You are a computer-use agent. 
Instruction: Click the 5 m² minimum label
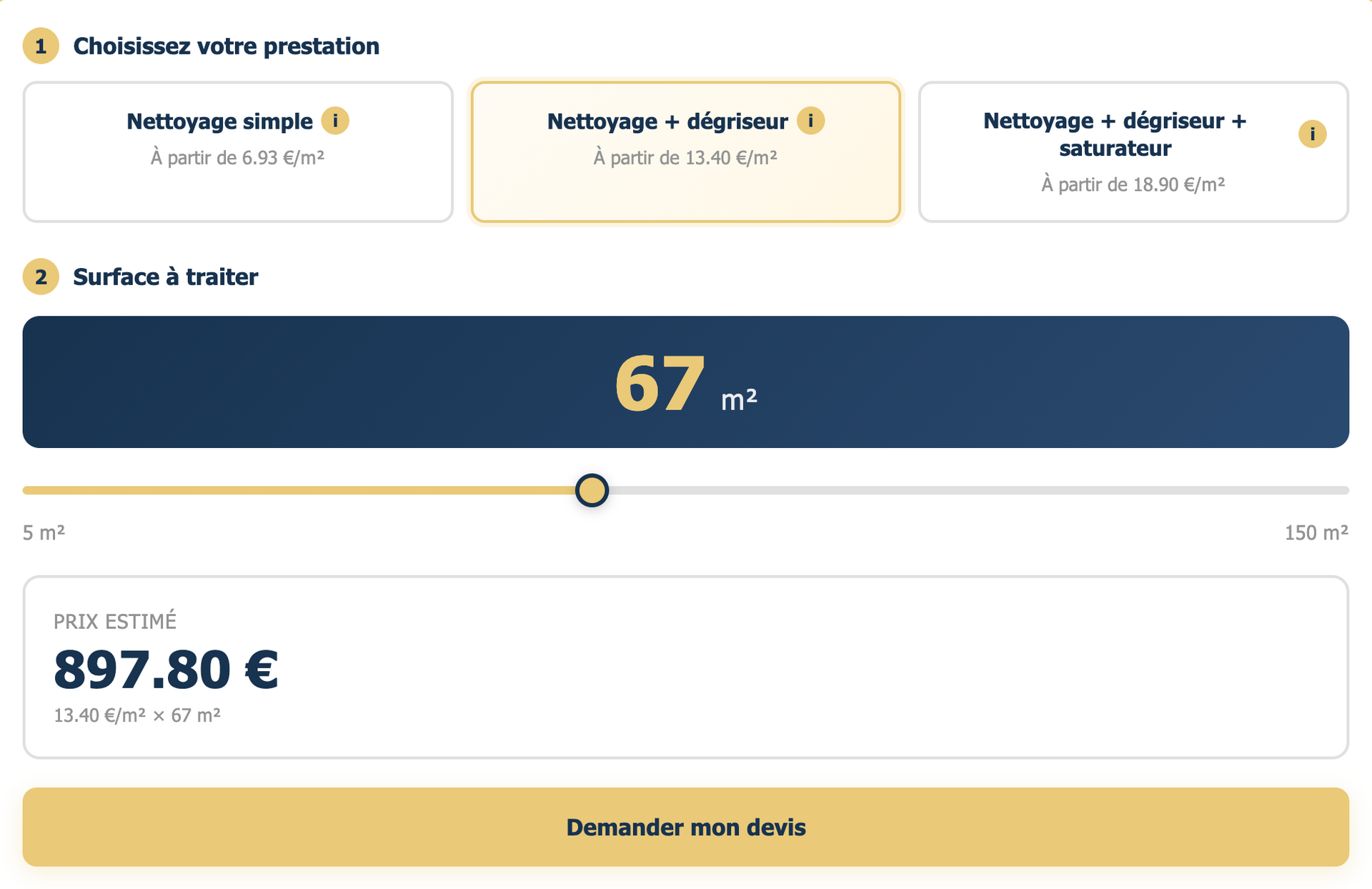(44, 532)
